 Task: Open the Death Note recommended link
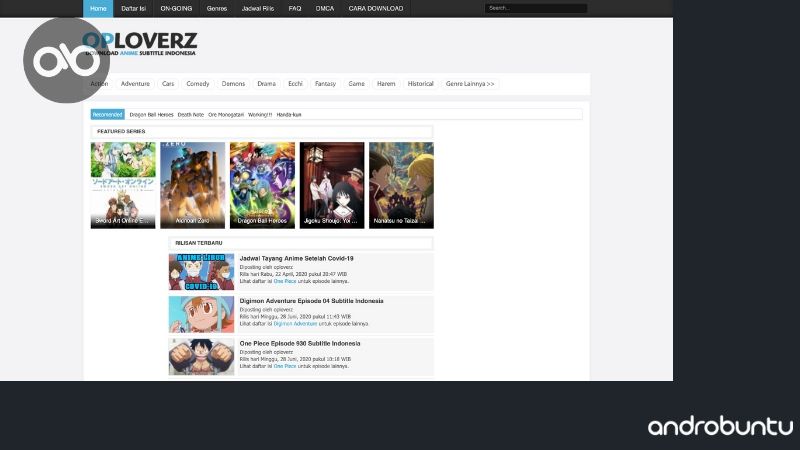(191, 115)
